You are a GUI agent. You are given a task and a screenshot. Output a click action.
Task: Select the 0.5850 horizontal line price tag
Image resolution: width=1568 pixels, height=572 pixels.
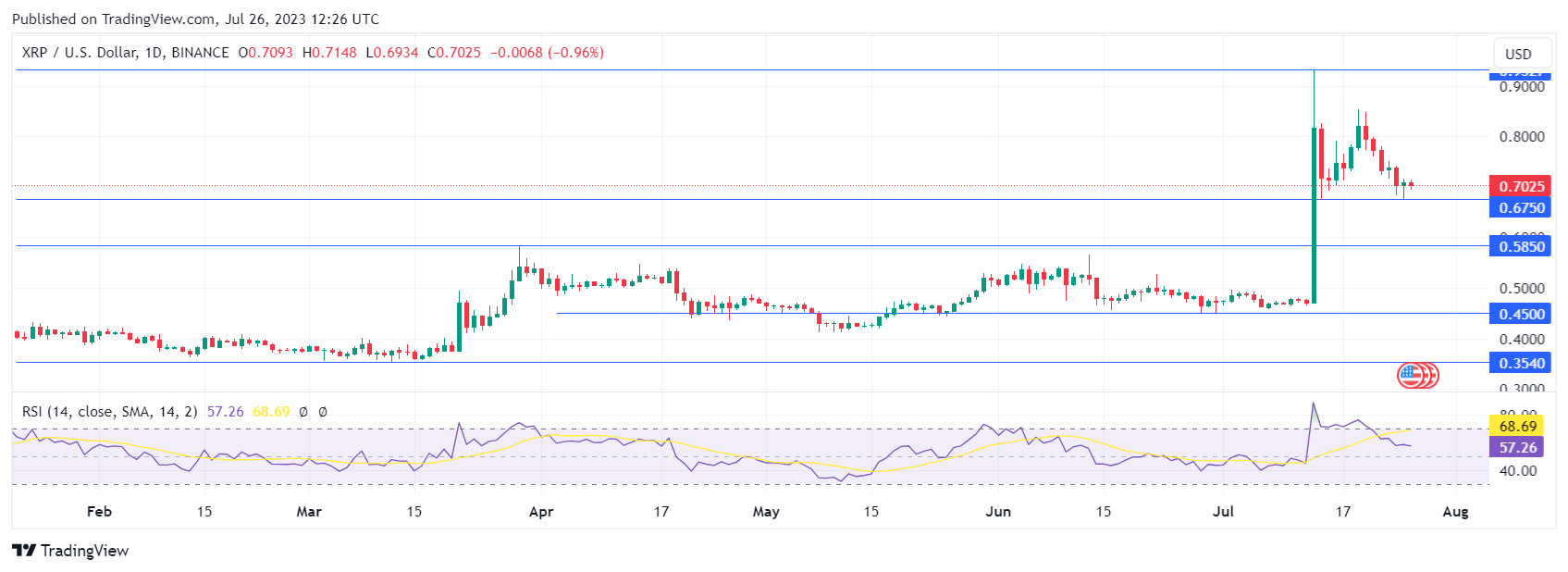point(1521,246)
